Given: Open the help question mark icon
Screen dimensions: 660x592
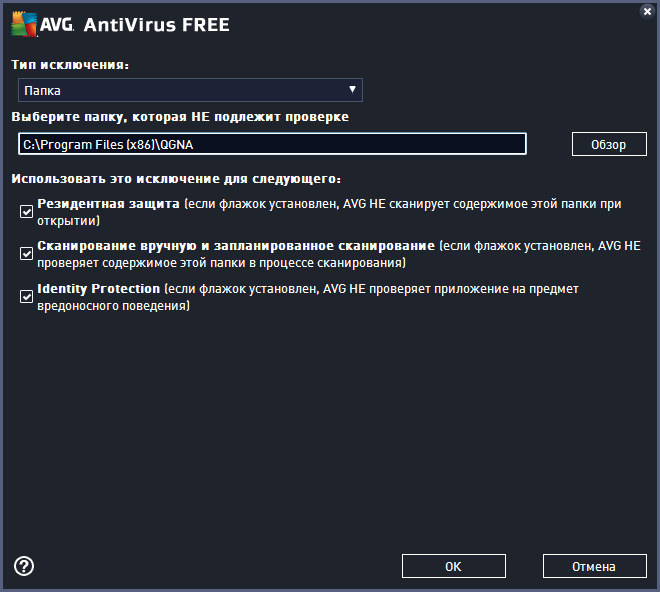Looking at the screenshot, I should 24,566.
